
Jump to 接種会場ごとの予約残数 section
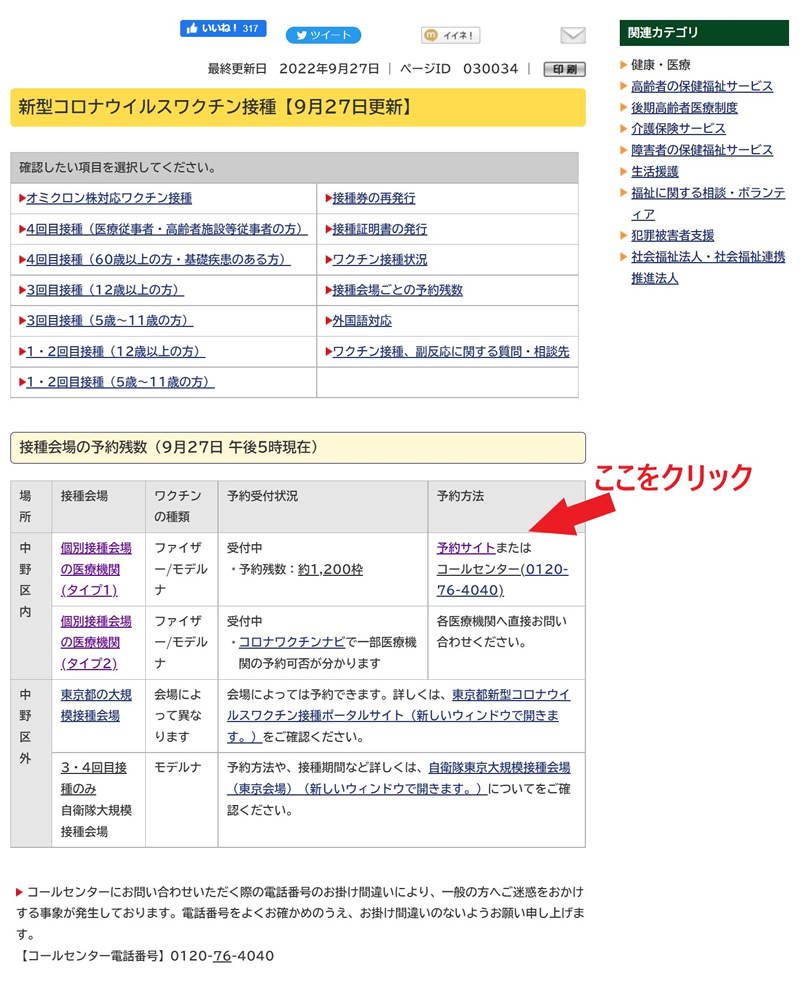[x=397, y=290]
